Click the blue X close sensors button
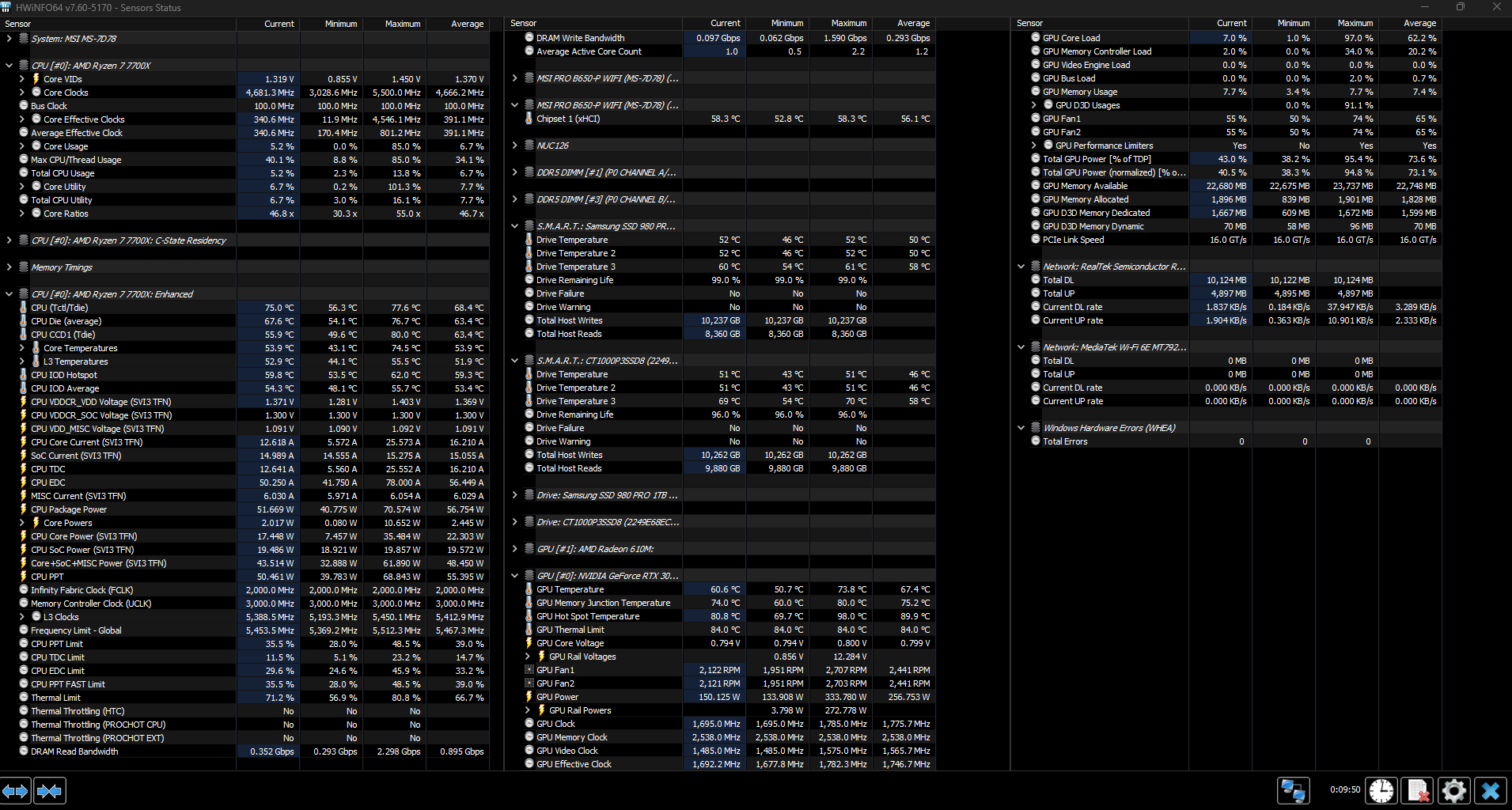Screen dimensions: 1512x810 tap(1491, 790)
